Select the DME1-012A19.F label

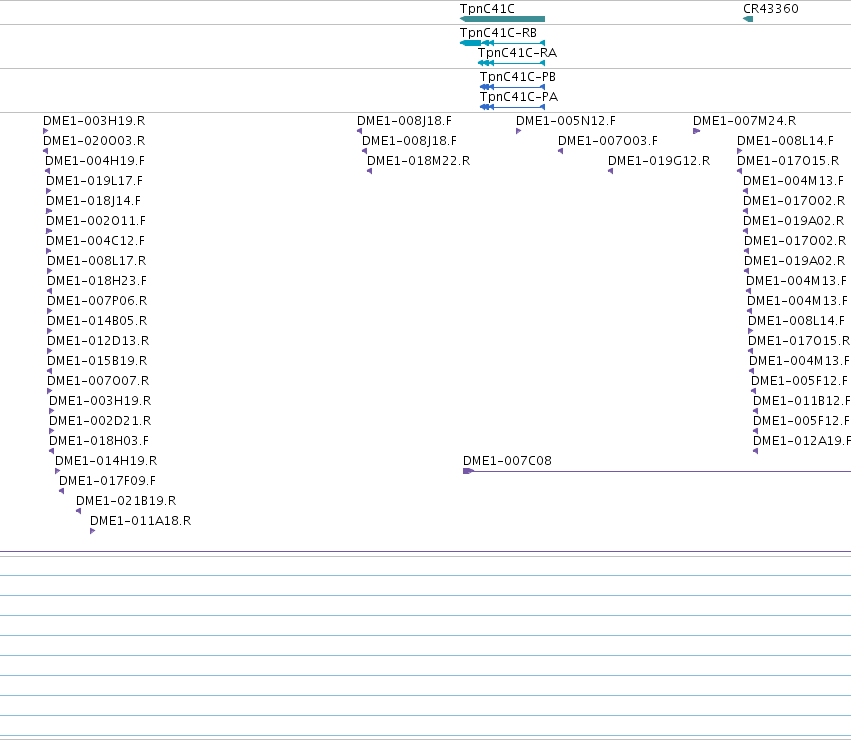coord(802,441)
